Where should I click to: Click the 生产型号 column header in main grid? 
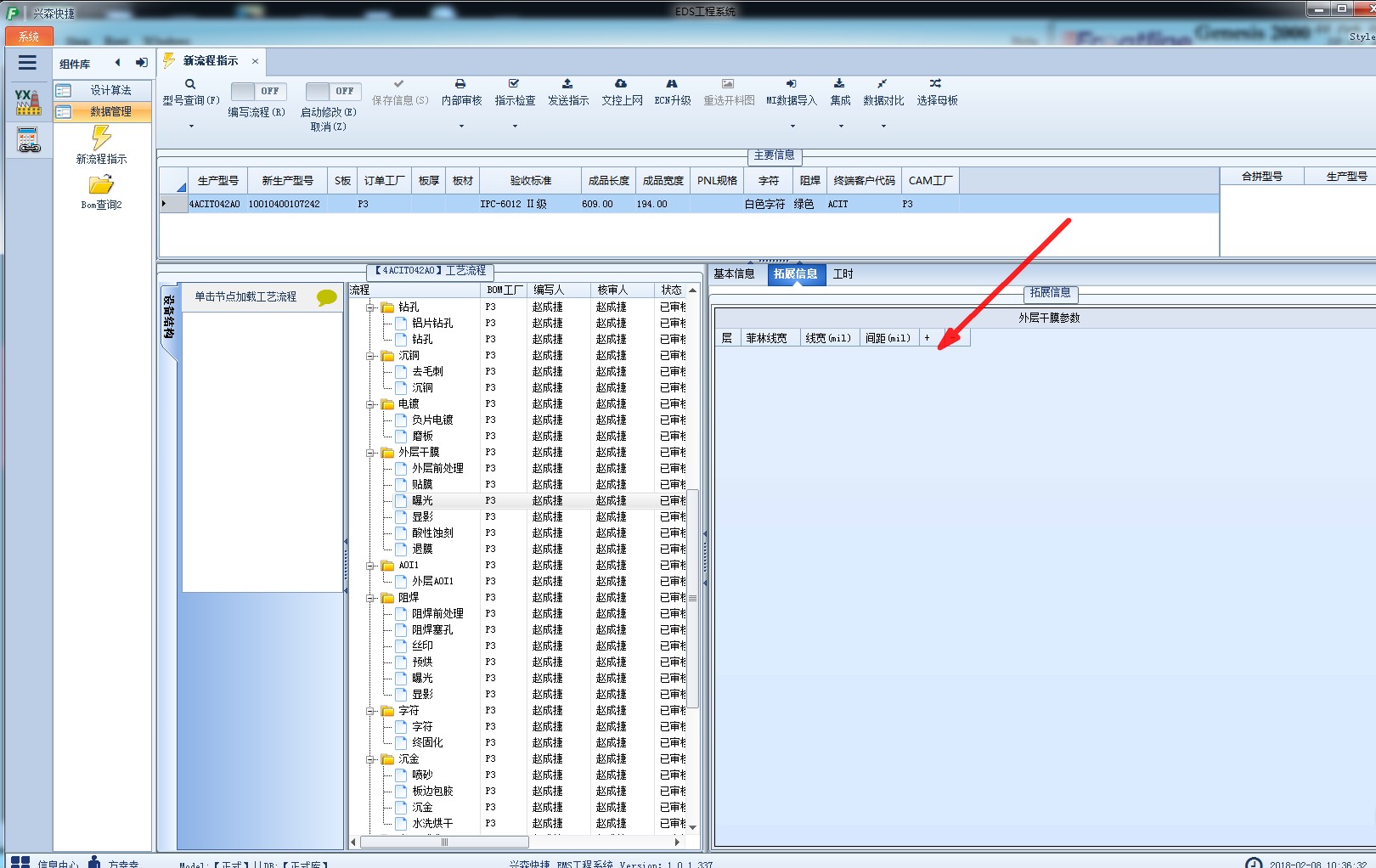pos(218,181)
